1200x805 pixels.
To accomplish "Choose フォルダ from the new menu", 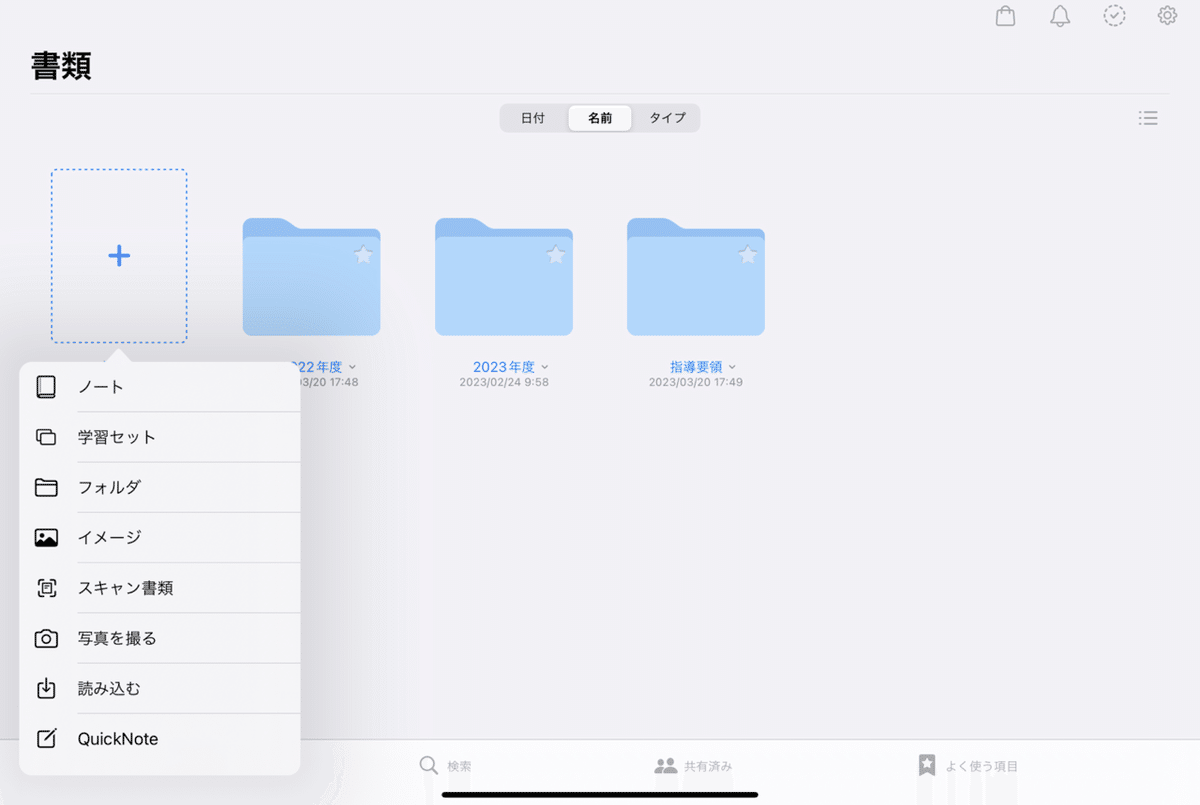I will click(160, 487).
